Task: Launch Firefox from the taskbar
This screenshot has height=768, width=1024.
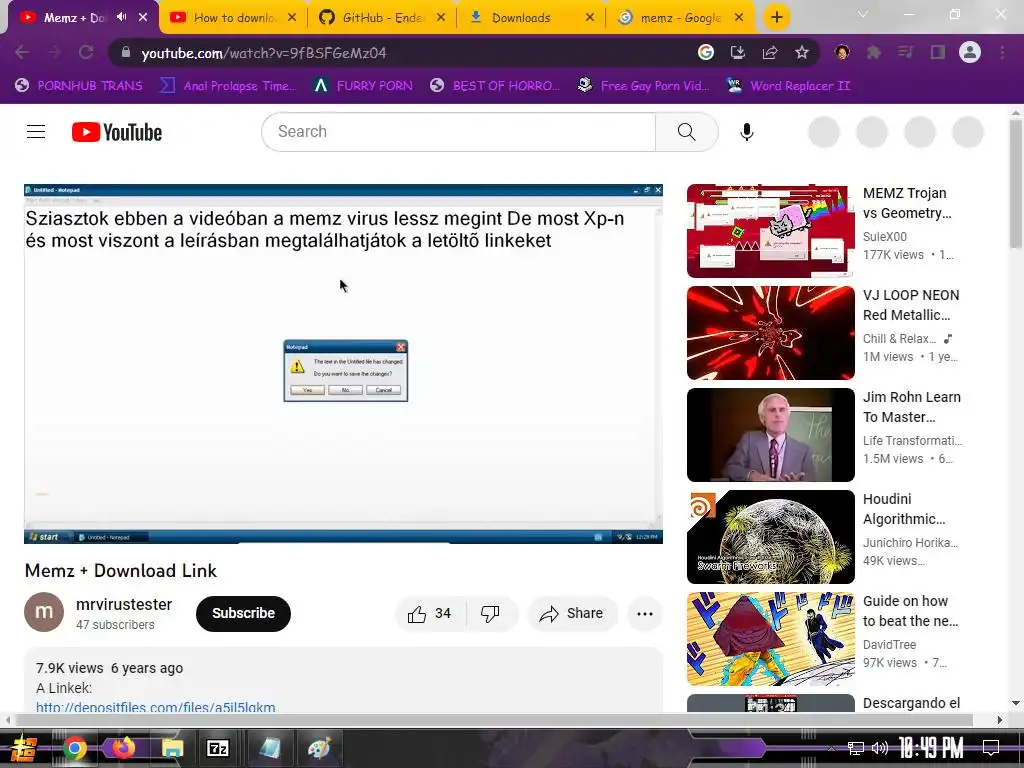Action: click(x=123, y=748)
